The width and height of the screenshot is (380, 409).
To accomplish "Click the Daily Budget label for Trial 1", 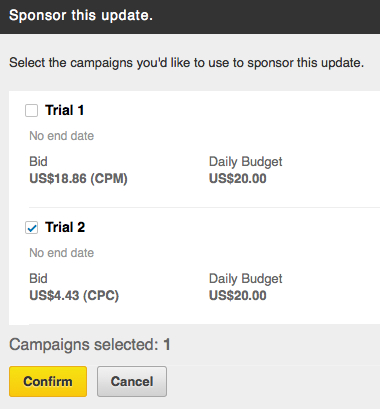I will click(x=246, y=162).
